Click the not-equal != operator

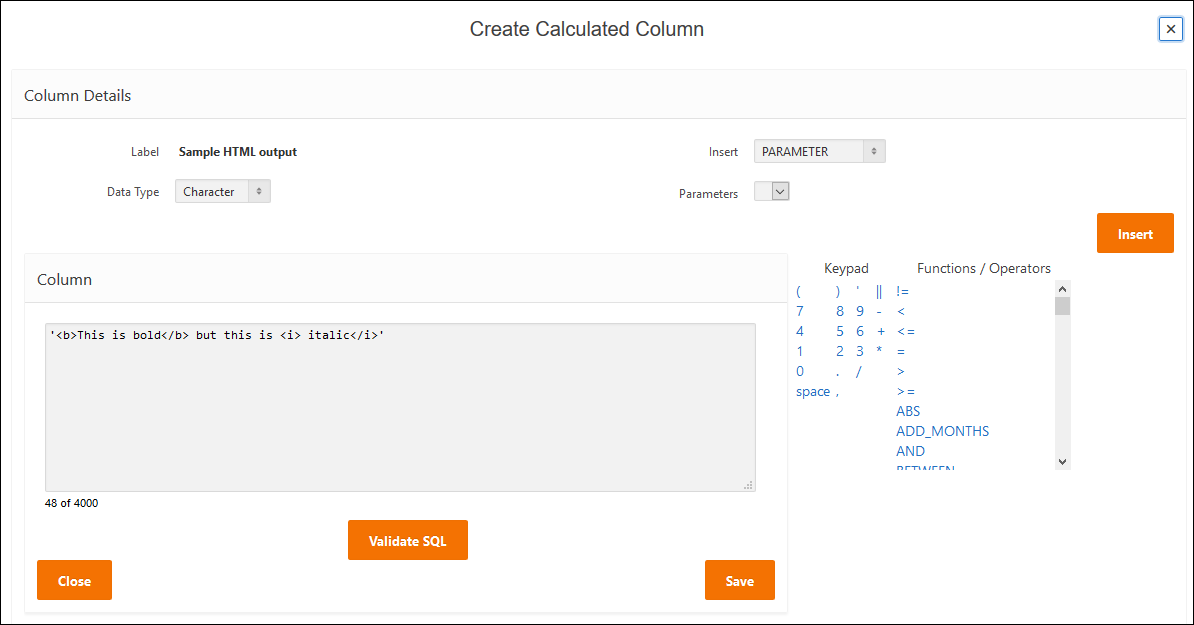[x=903, y=292]
